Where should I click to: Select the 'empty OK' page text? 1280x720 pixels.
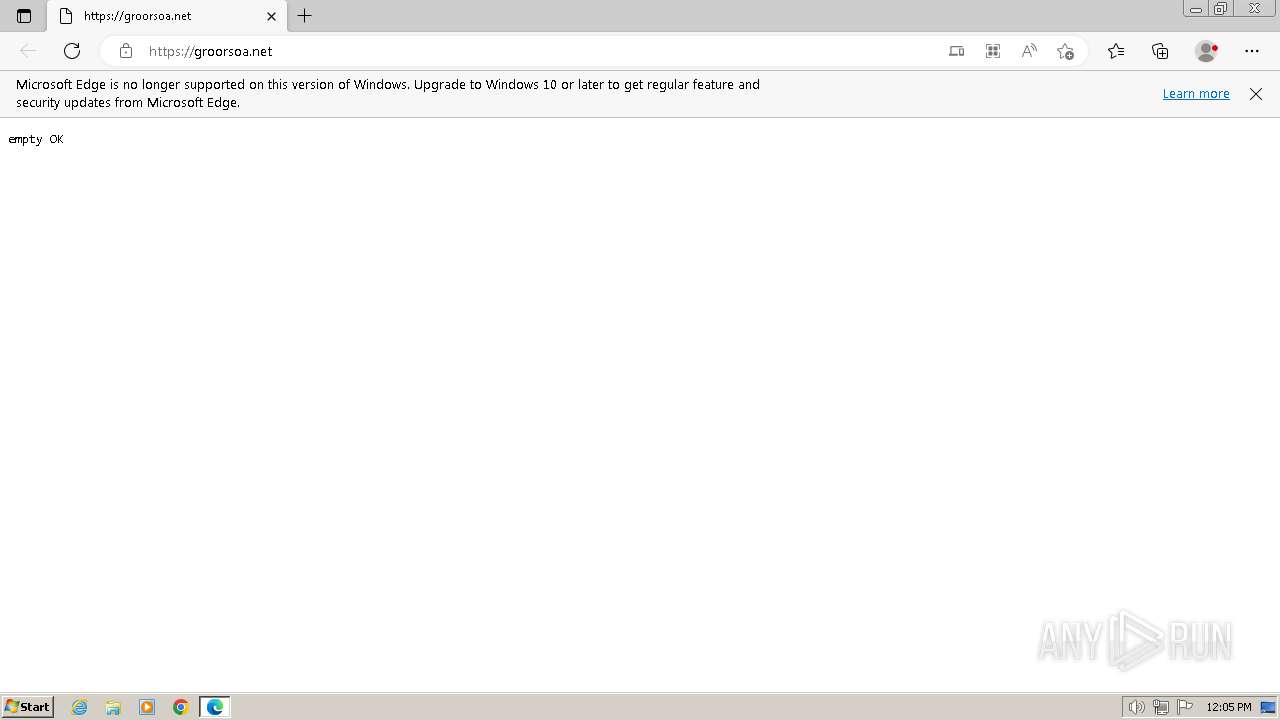pyautogui.click(x=36, y=139)
